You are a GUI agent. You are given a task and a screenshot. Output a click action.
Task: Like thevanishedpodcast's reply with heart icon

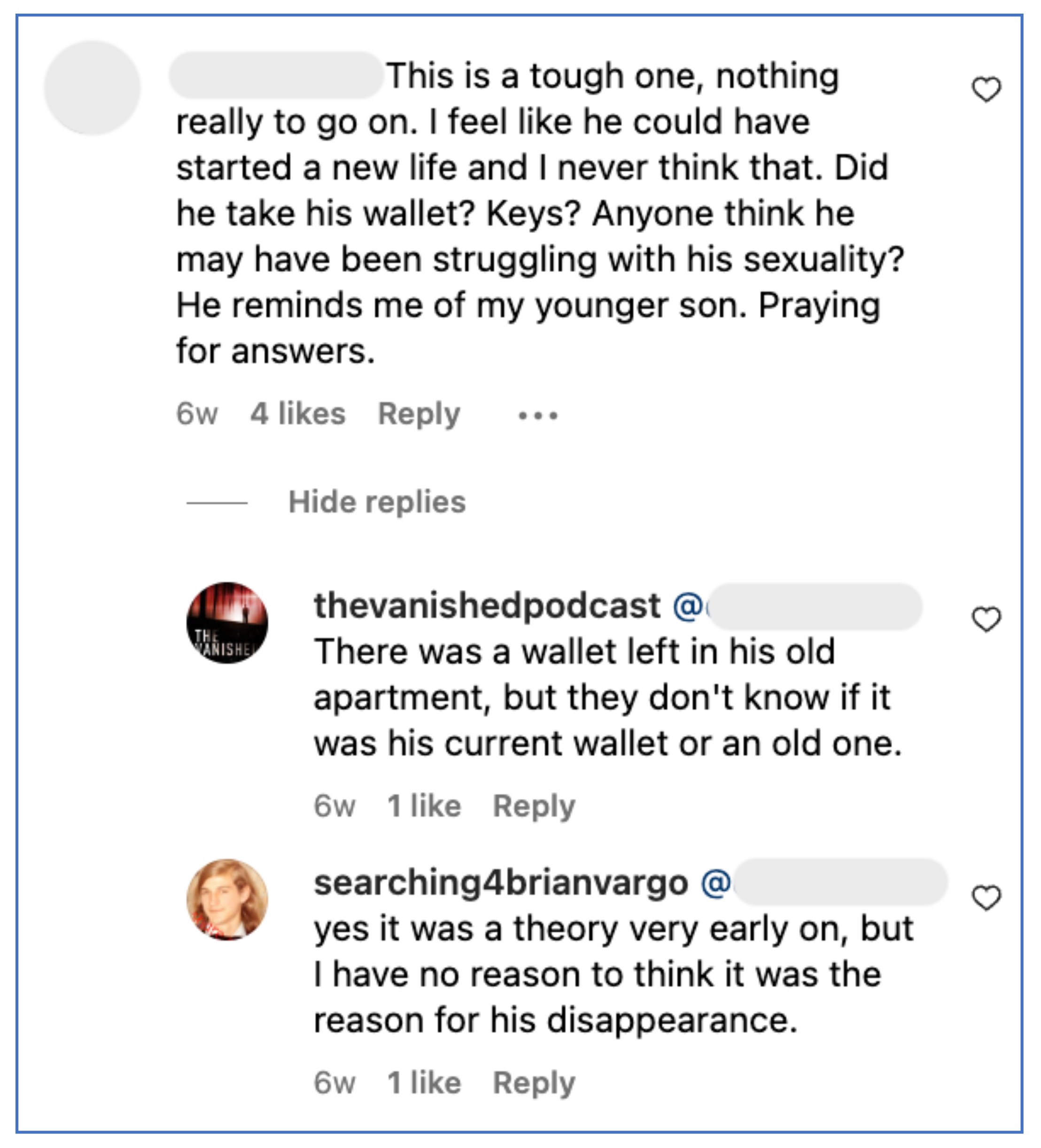tap(986, 619)
